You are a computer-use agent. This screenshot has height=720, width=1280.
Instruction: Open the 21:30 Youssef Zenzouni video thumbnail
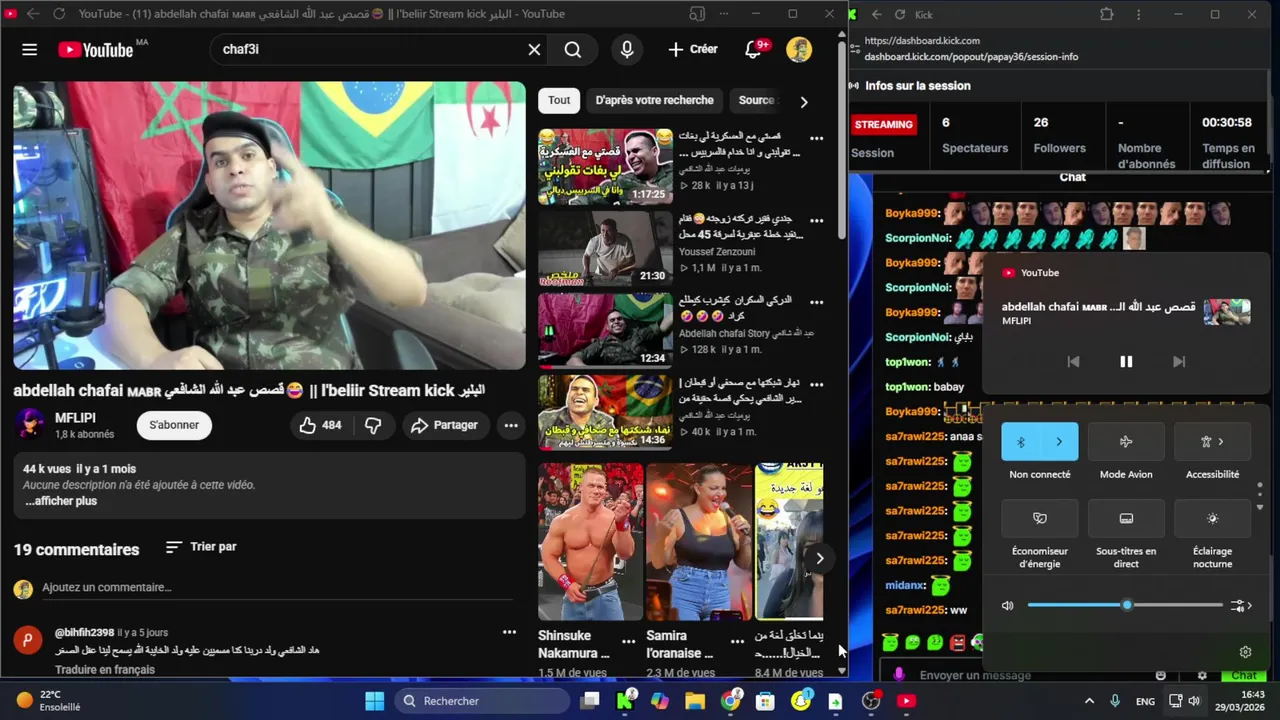tap(605, 249)
